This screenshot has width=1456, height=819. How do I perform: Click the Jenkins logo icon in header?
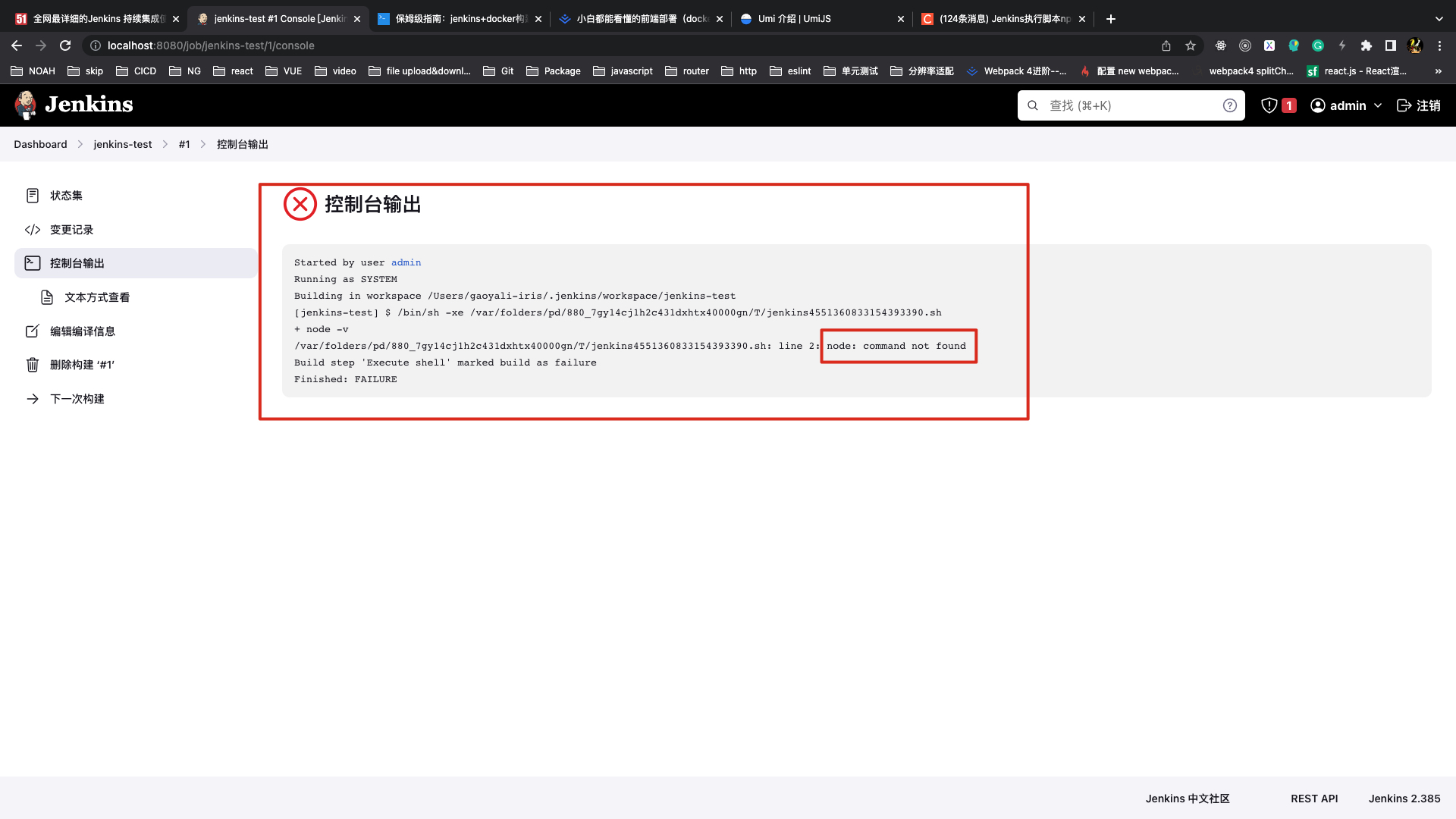point(27,105)
